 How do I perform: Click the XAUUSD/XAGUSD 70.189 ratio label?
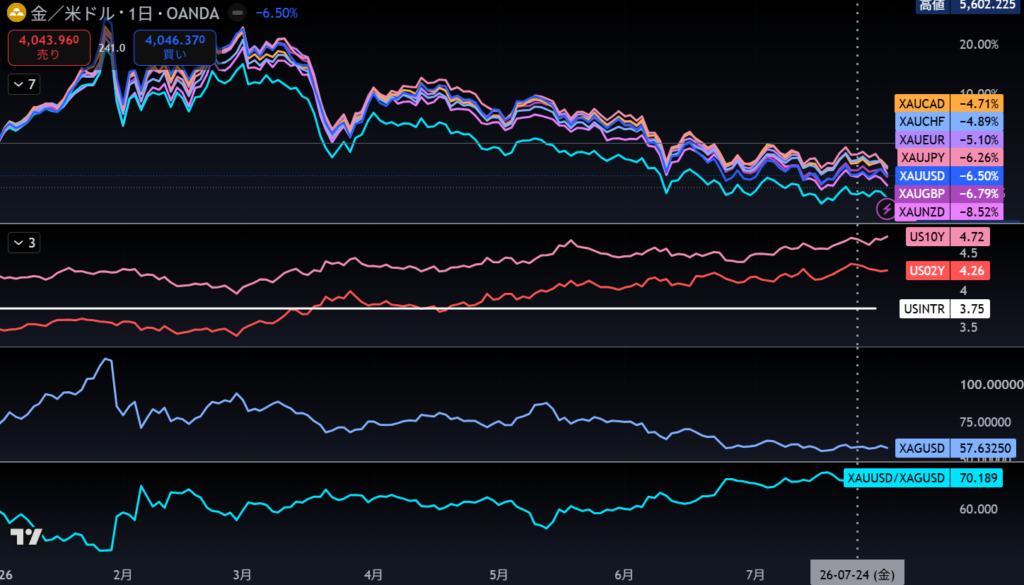click(x=923, y=479)
